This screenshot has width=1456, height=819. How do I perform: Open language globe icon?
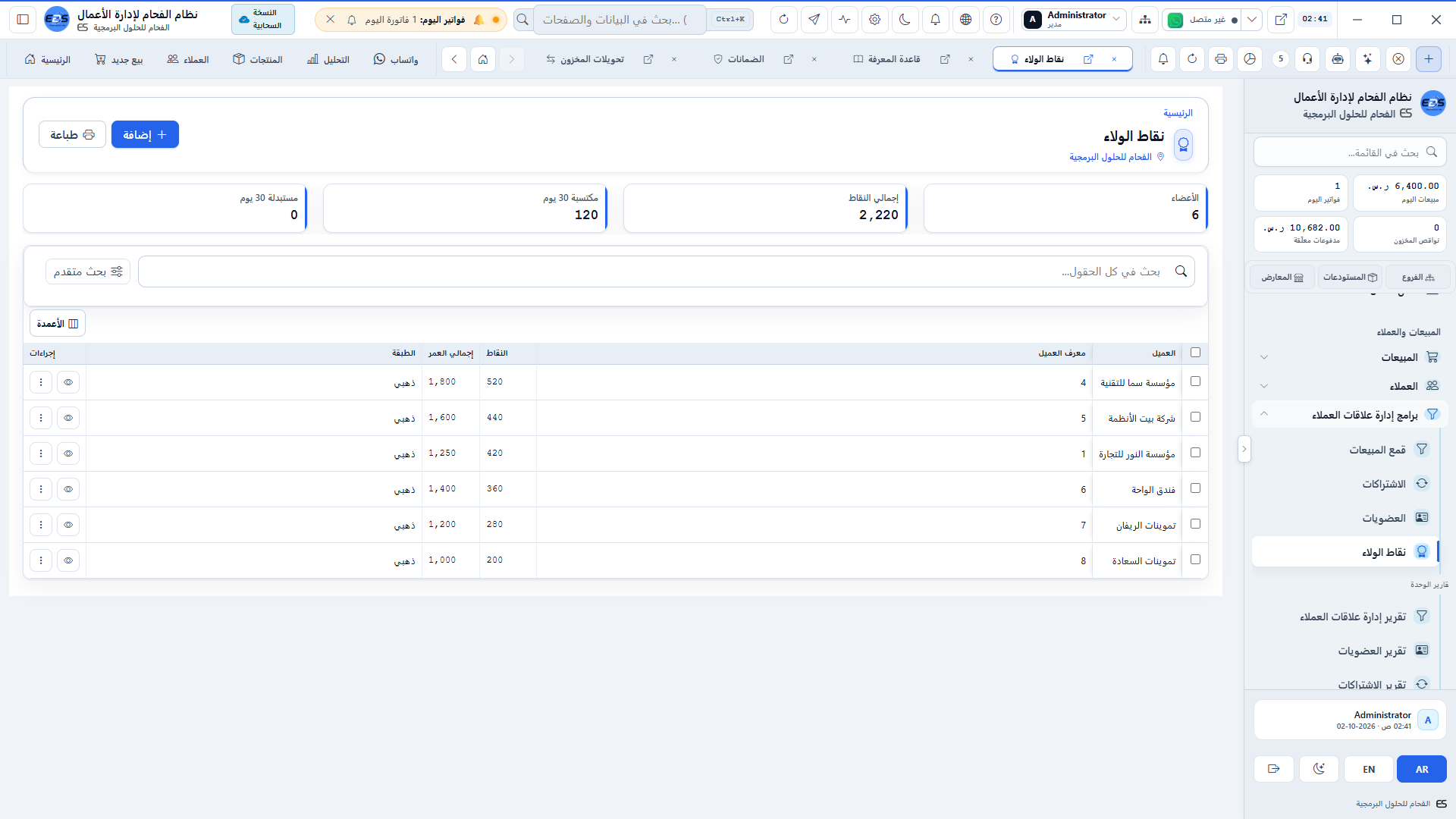point(965,20)
